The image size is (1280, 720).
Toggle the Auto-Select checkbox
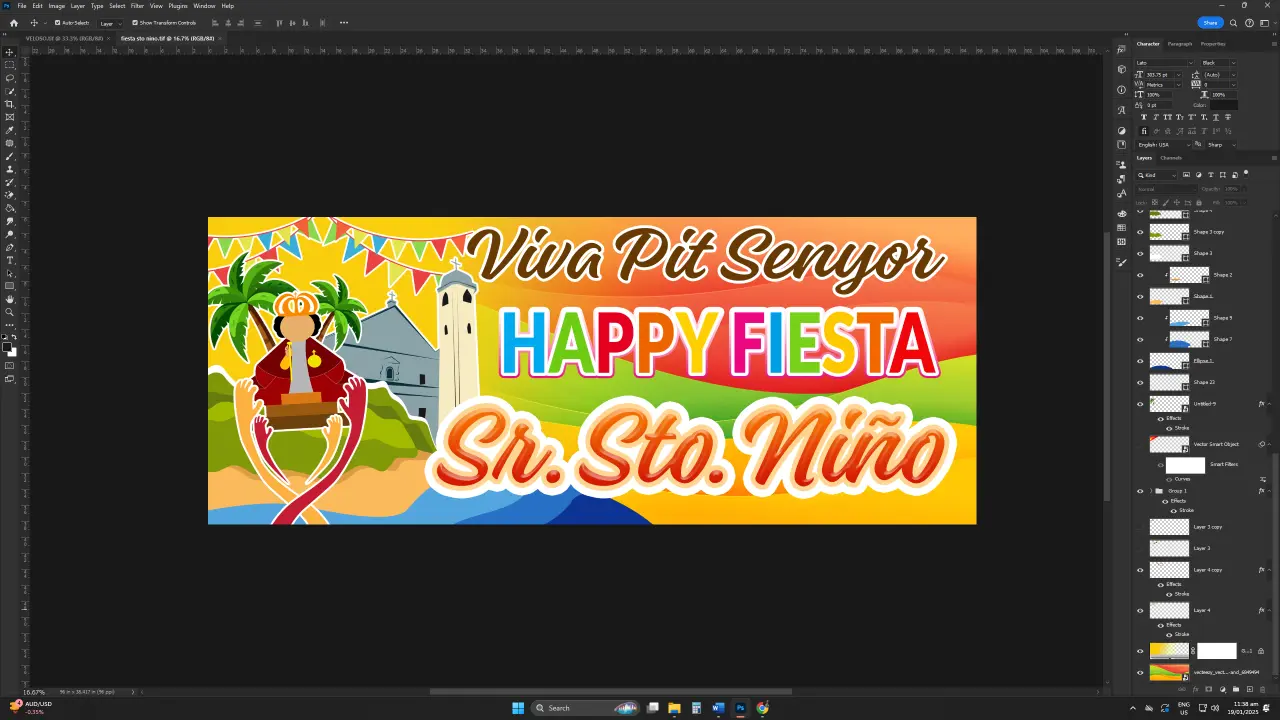tap(57, 23)
